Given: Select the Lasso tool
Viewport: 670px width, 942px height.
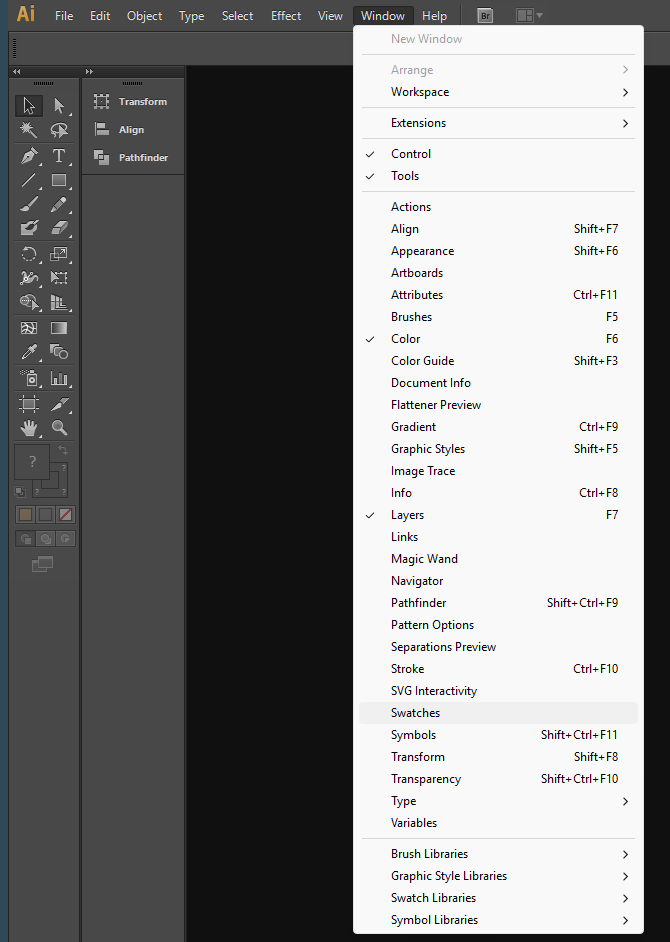Looking at the screenshot, I should [x=59, y=130].
